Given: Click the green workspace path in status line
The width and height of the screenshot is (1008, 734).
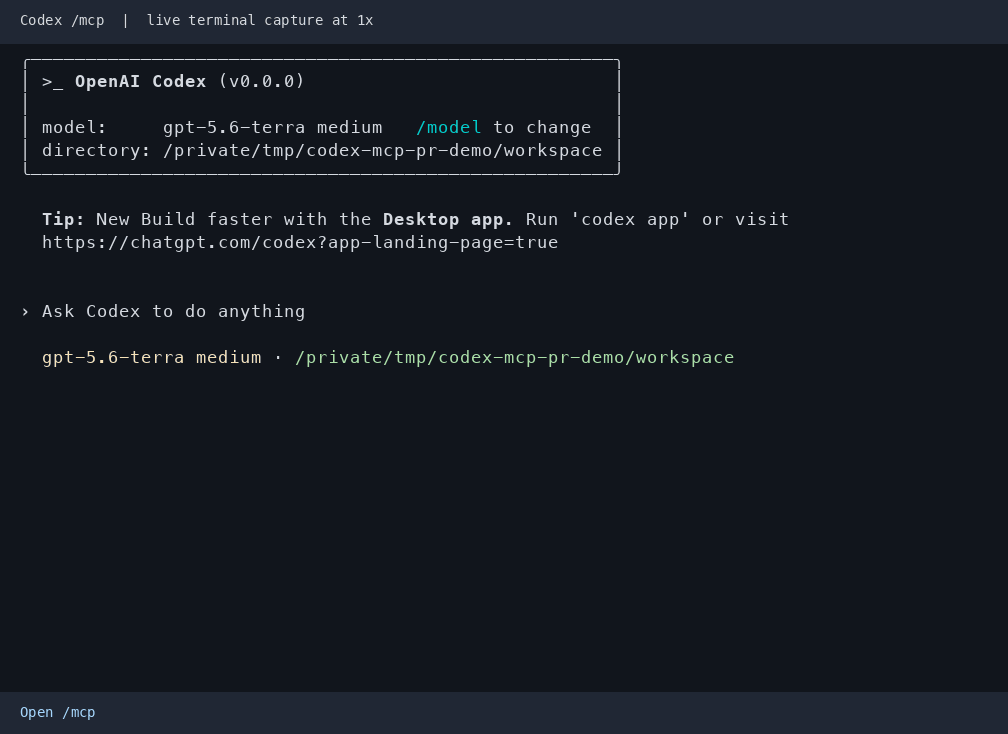Looking at the screenshot, I should (x=514, y=357).
